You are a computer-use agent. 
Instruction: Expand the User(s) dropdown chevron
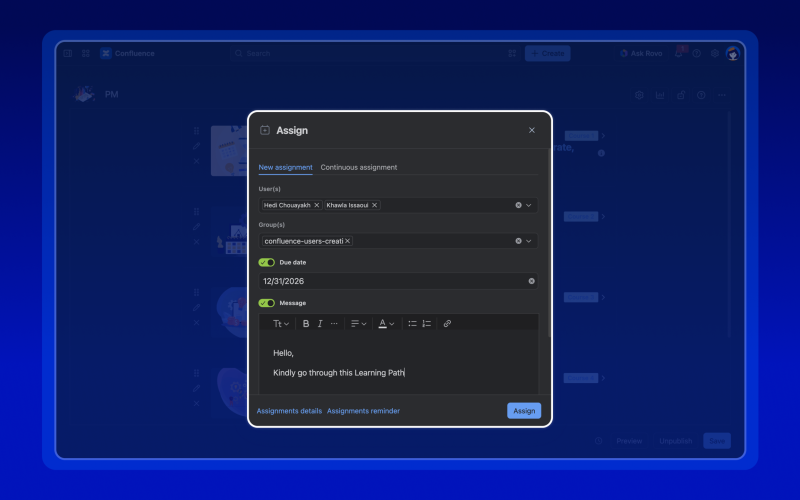(x=529, y=205)
